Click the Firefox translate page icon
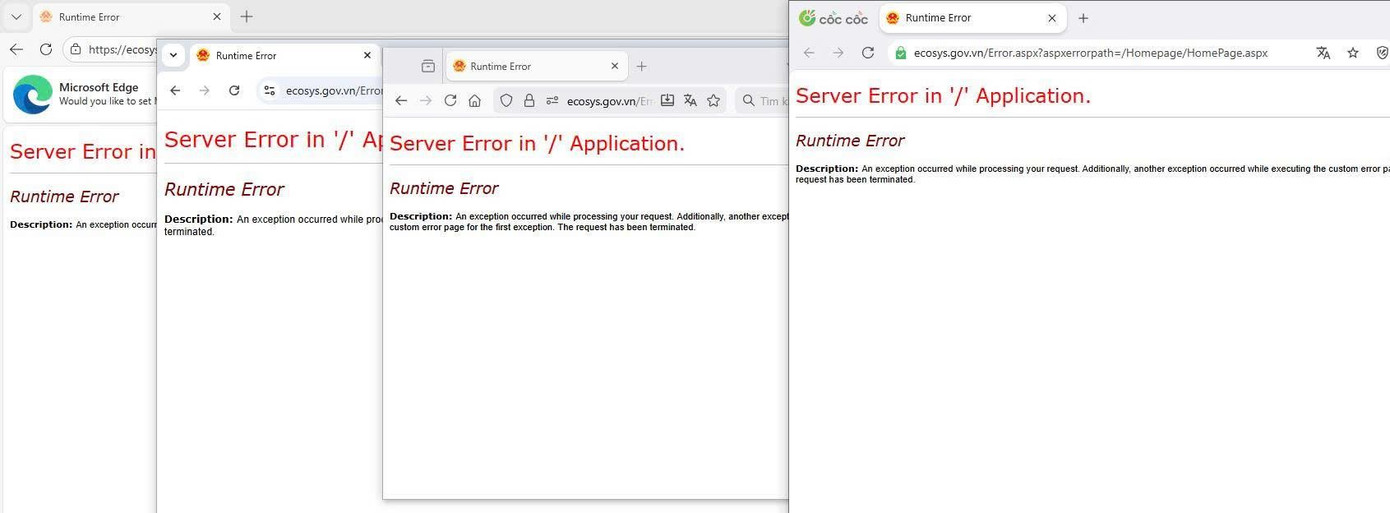 point(690,101)
